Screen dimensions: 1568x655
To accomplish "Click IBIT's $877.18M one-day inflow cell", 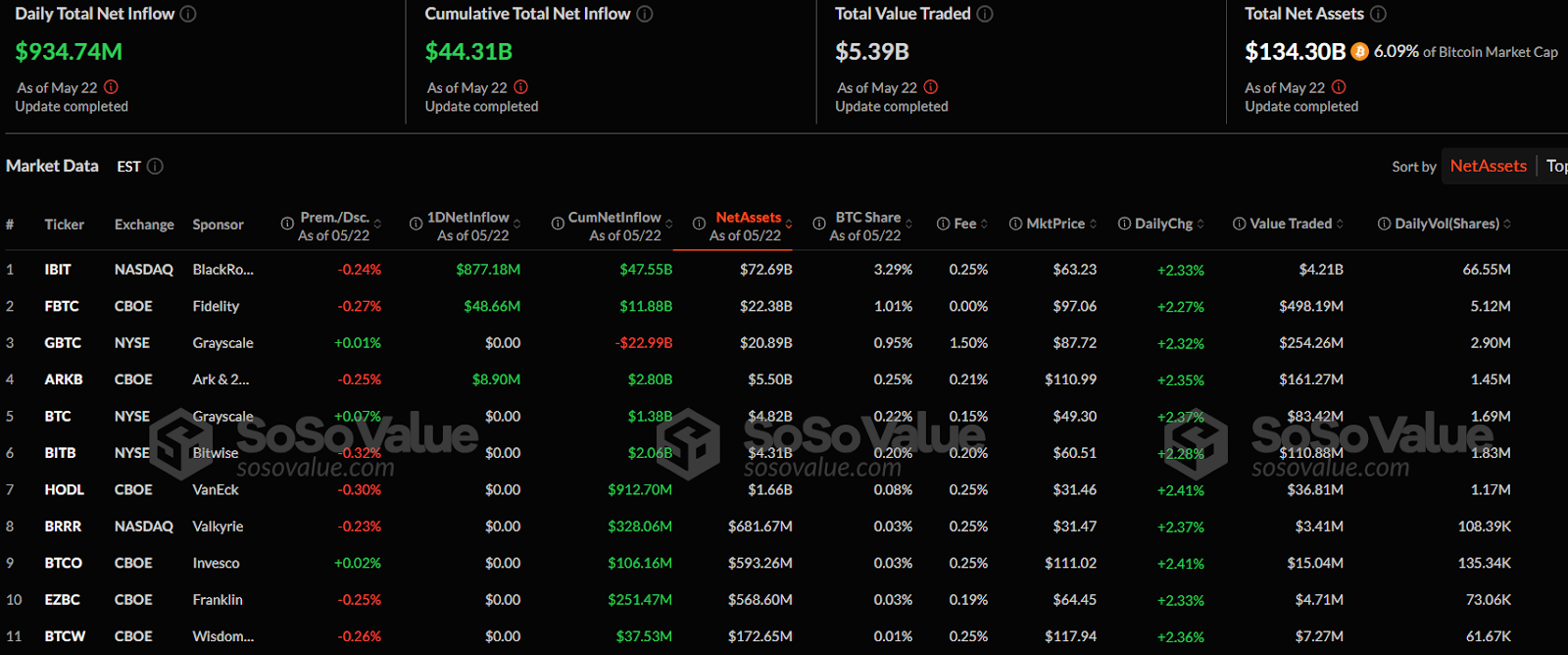I will click(x=488, y=269).
